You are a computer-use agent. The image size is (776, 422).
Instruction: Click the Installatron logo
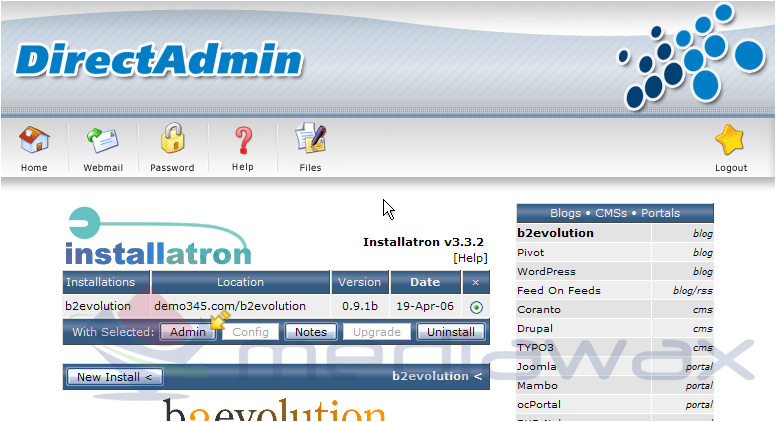(158, 236)
